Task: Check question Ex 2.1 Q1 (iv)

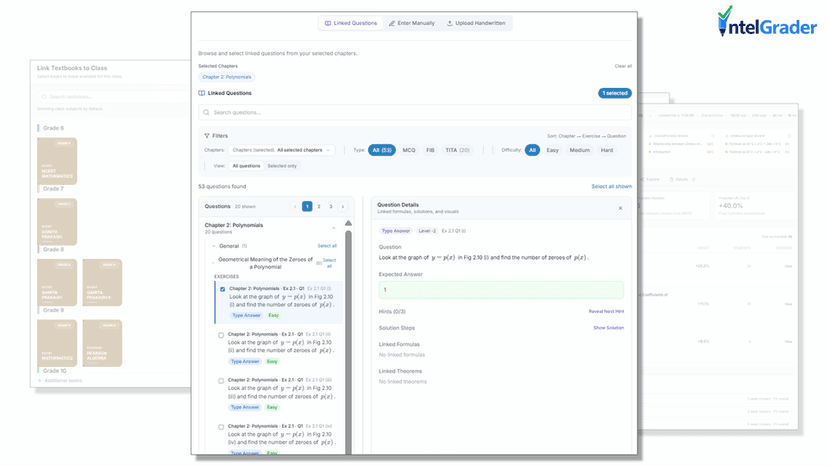Action: coord(221,427)
